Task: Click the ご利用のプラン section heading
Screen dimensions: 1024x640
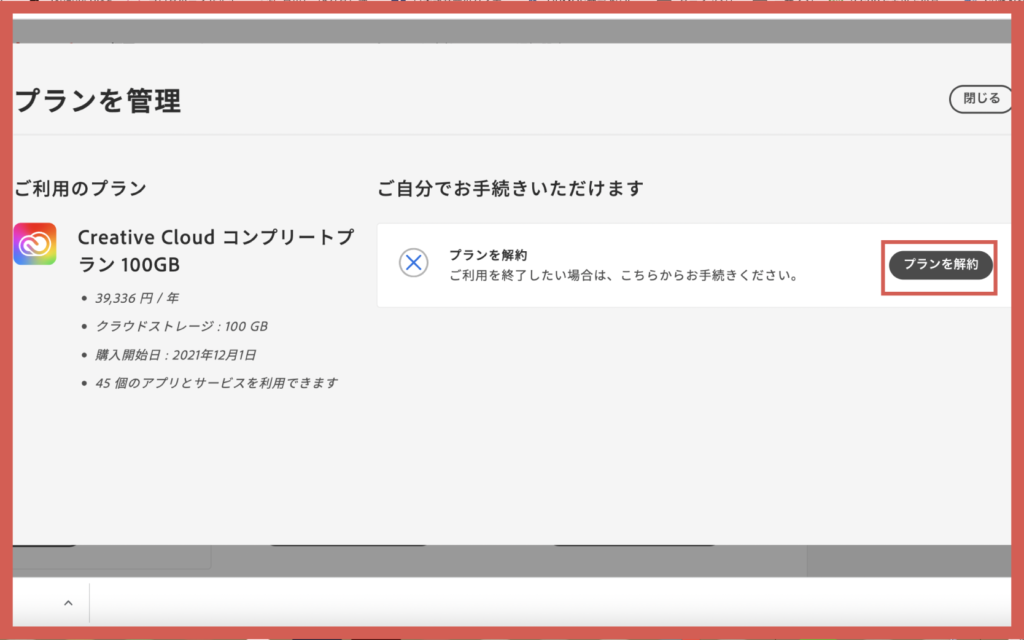Action: (80, 189)
